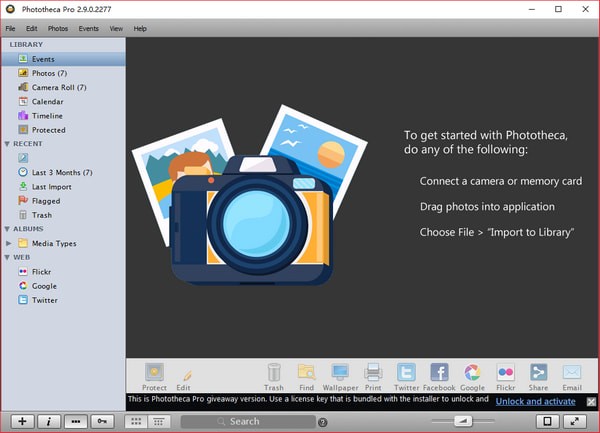The height and width of the screenshot is (433, 600).
Task: Switch to thumbnail grid view
Action: pyautogui.click(x=136, y=421)
